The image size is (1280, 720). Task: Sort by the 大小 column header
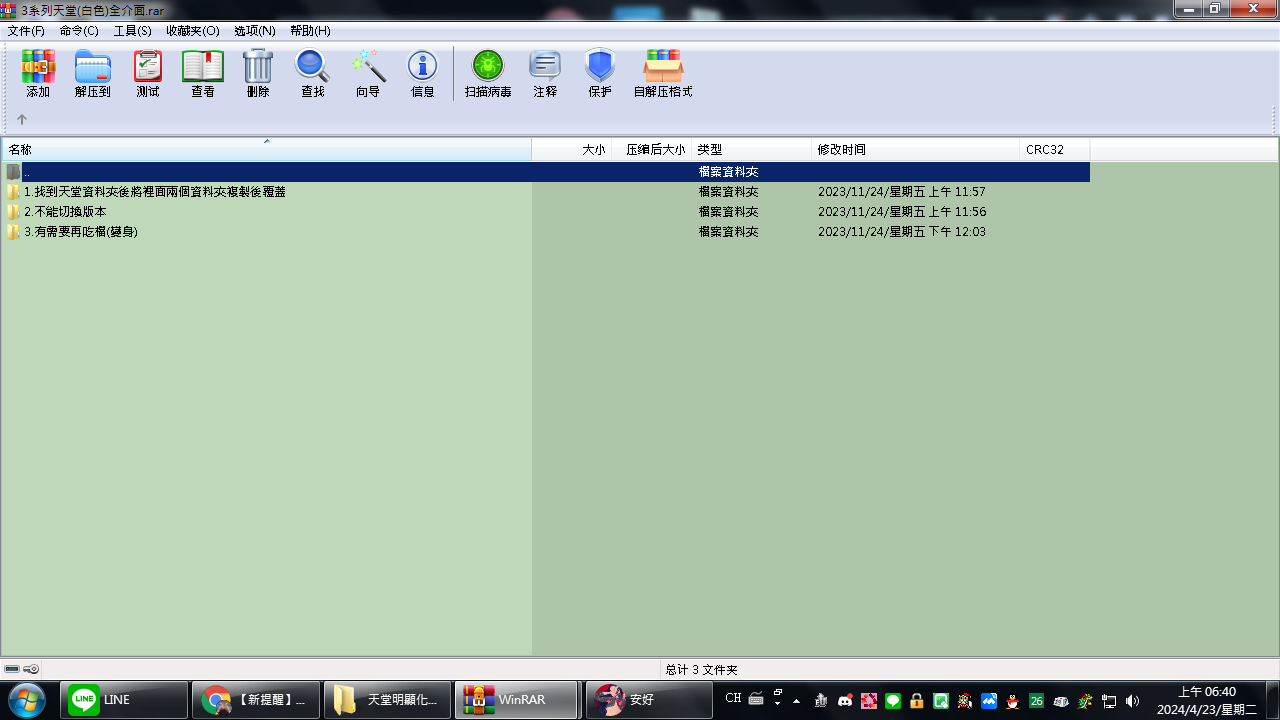572,149
